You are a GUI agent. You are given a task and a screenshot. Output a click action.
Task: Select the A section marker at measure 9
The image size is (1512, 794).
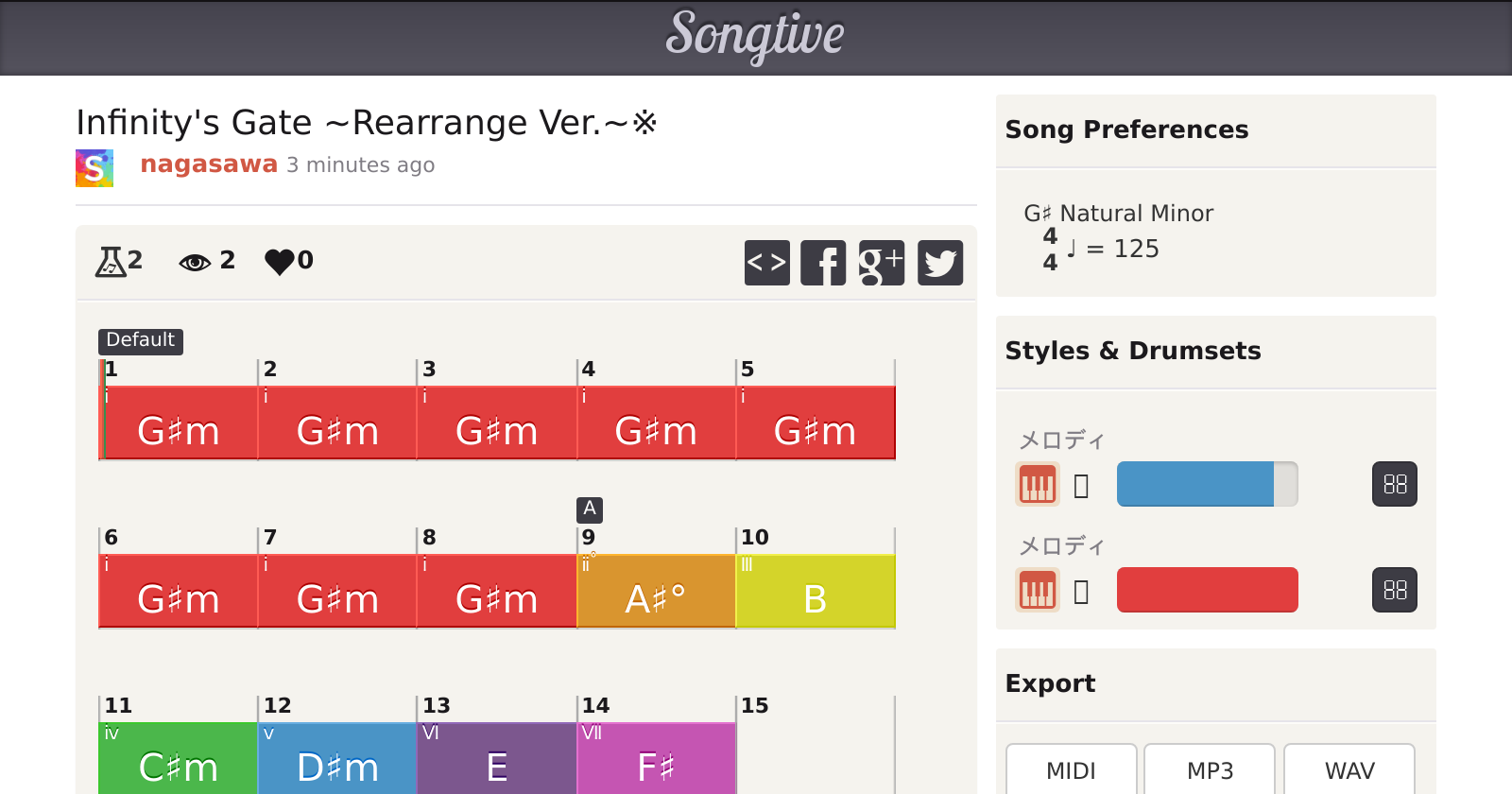tap(590, 509)
